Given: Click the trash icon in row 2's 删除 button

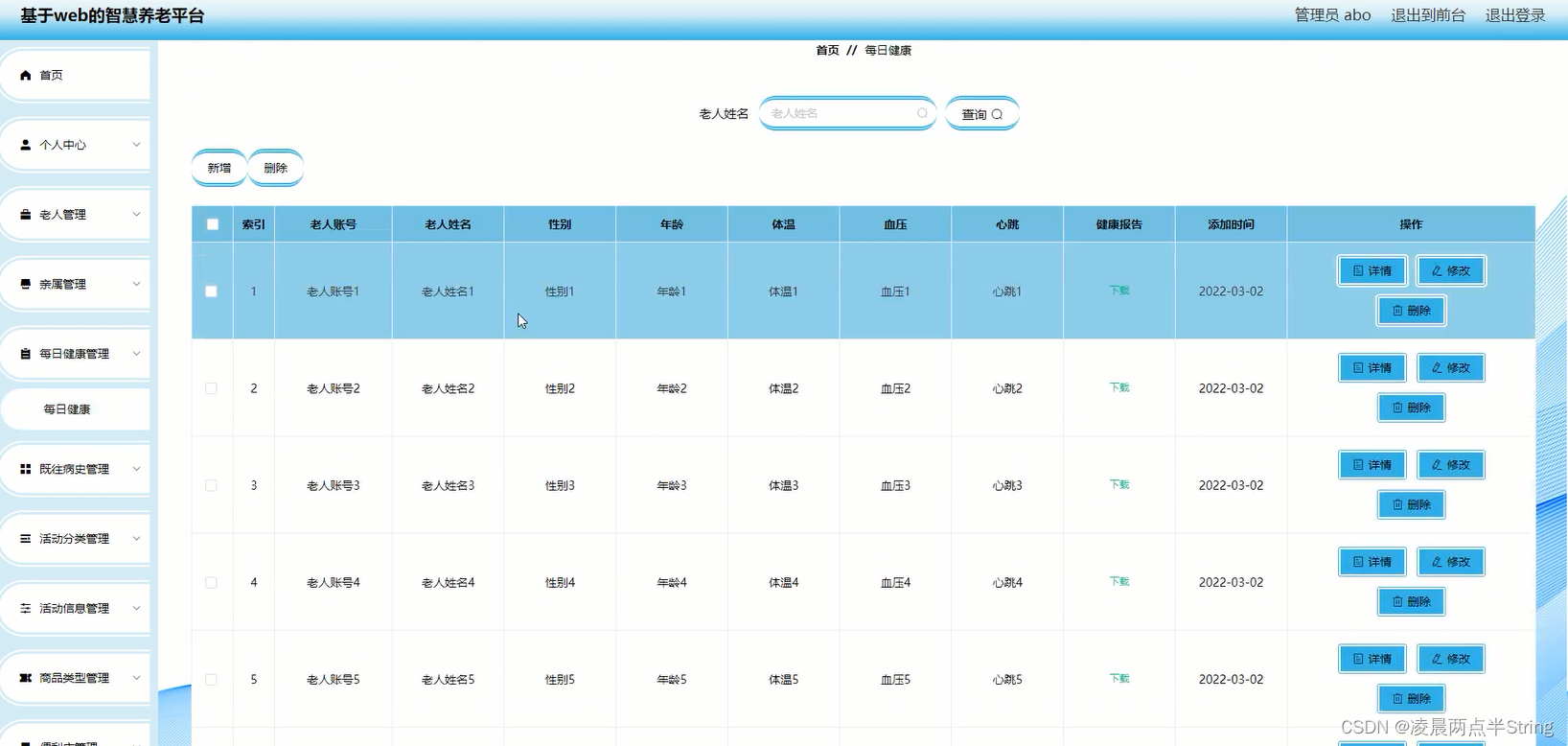Looking at the screenshot, I should click(1397, 408).
